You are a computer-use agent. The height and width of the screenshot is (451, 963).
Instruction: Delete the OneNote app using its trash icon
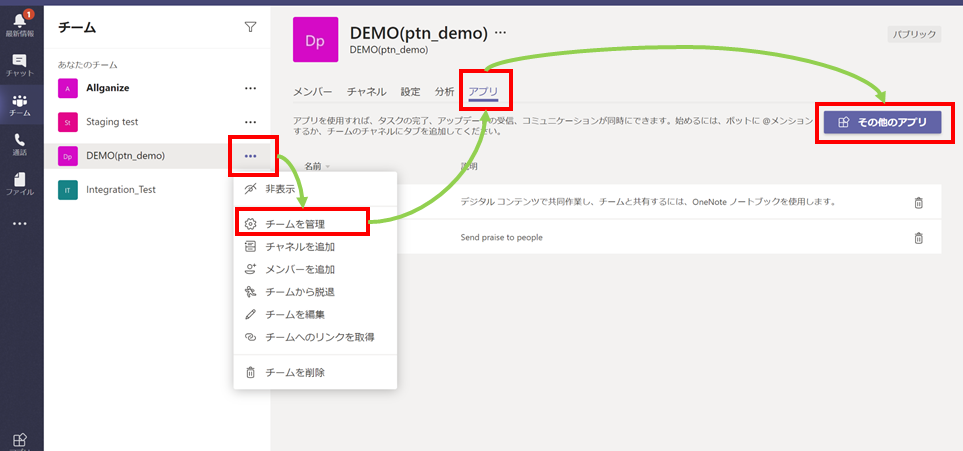pyautogui.click(x=918, y=202)
